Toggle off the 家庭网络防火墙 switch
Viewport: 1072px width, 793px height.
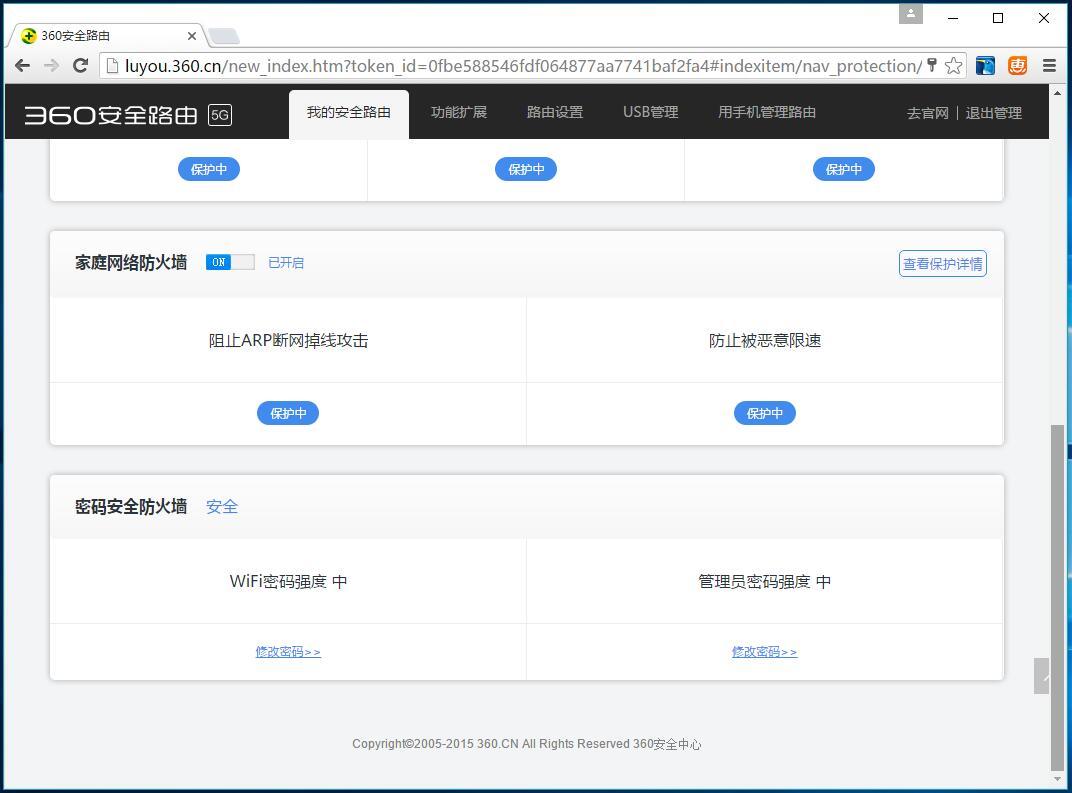click(x=229, y=262)
